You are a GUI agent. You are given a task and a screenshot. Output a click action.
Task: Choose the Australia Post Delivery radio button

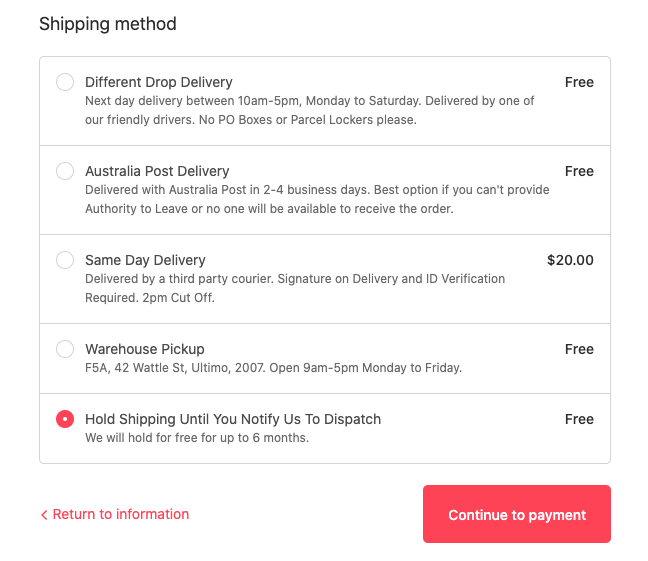pos(65,171)
